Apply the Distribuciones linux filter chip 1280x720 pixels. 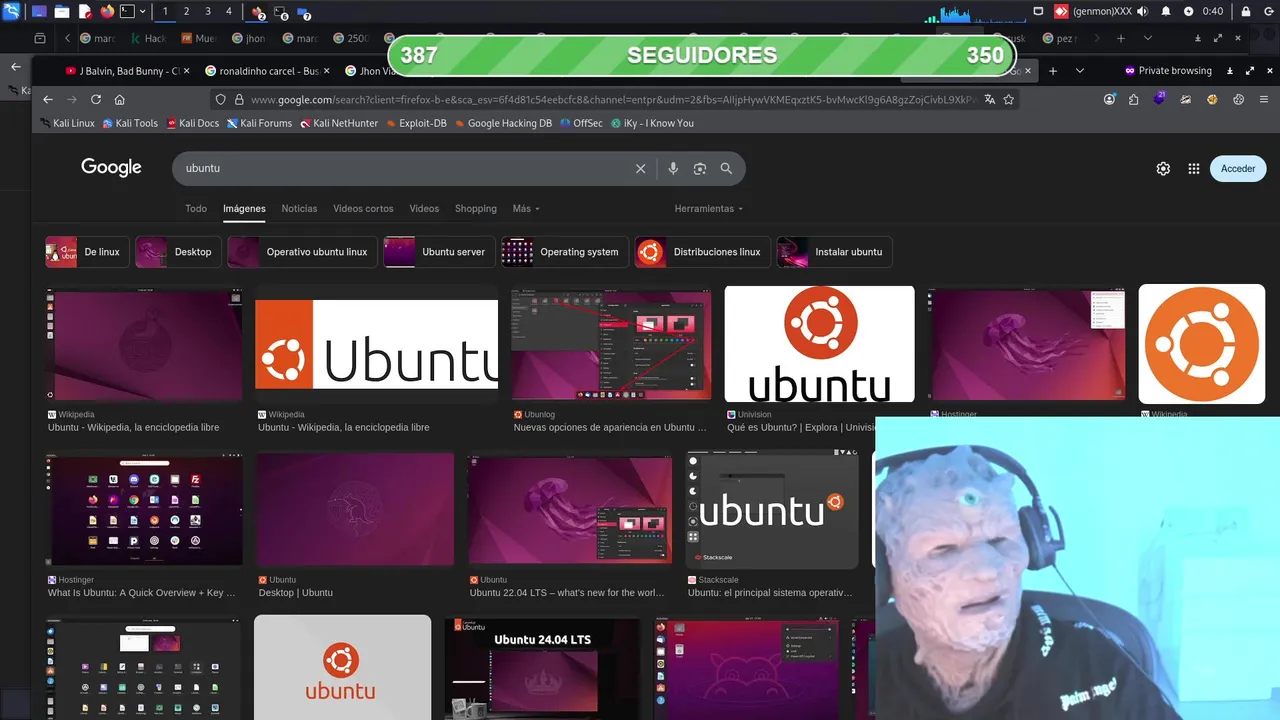[703, 252]
